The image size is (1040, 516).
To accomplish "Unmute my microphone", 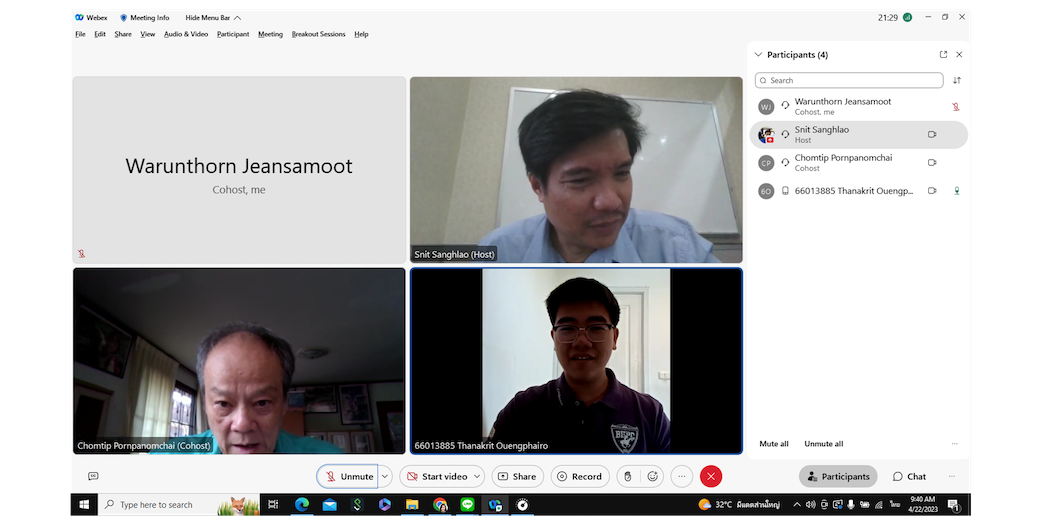I will click(348, 476).
